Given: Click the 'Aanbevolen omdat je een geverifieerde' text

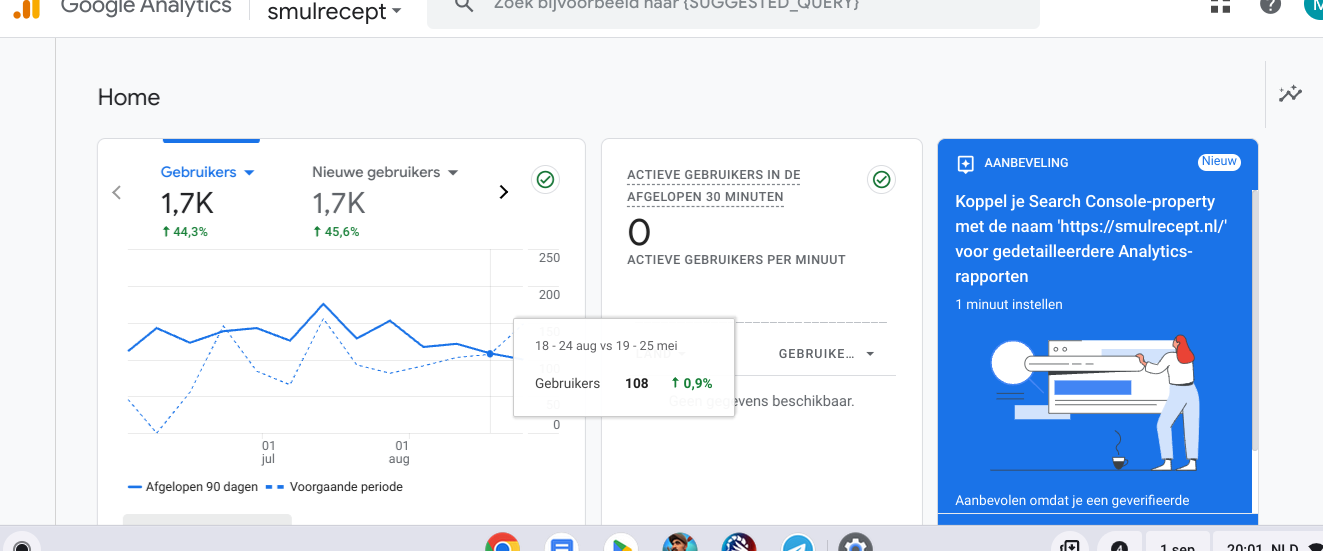Looking at the screenshot, I should (1072, 500).
